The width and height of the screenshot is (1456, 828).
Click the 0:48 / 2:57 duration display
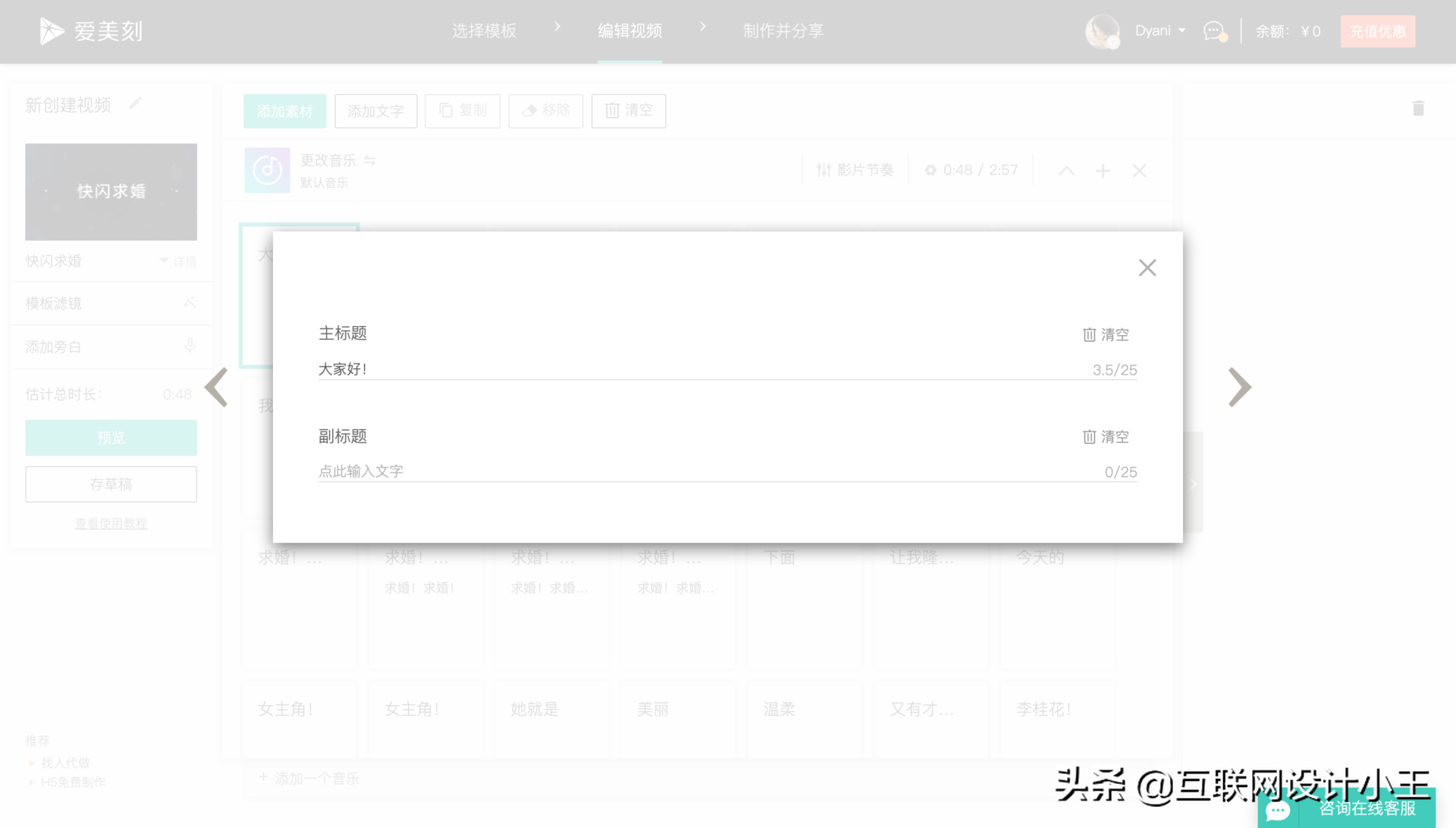975,170
